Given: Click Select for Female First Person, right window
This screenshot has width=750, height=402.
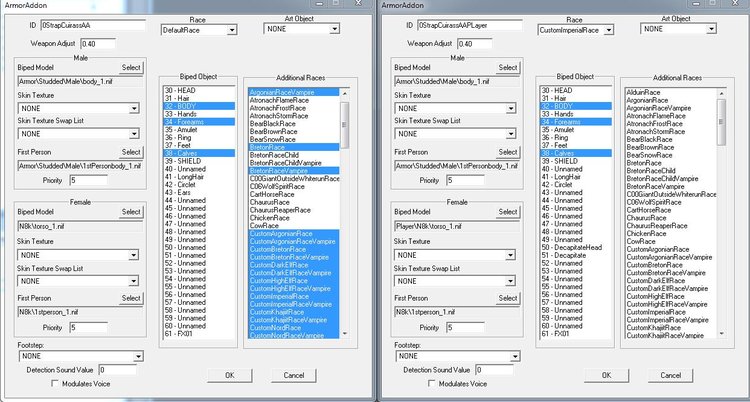Looking at the screenshot, I should [508, 298].
